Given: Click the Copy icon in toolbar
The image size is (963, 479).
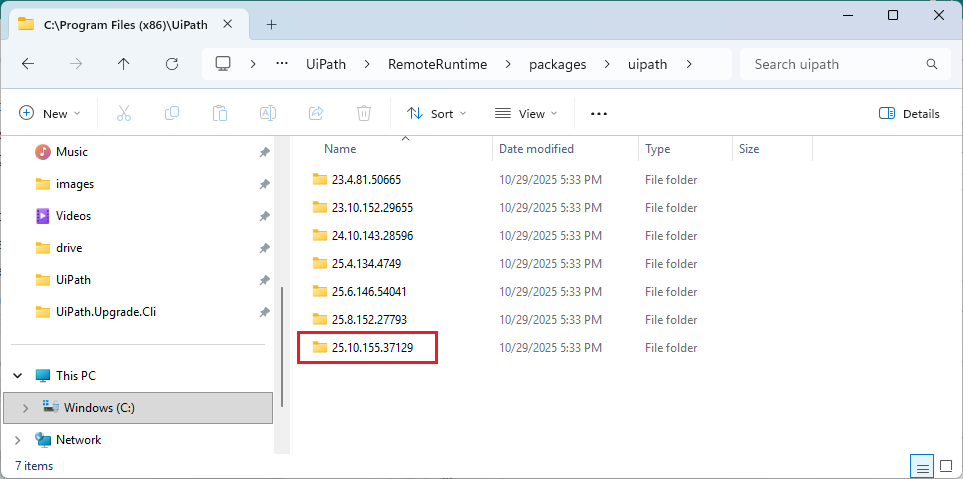Looking at the screenshot, I should (172, 114).
